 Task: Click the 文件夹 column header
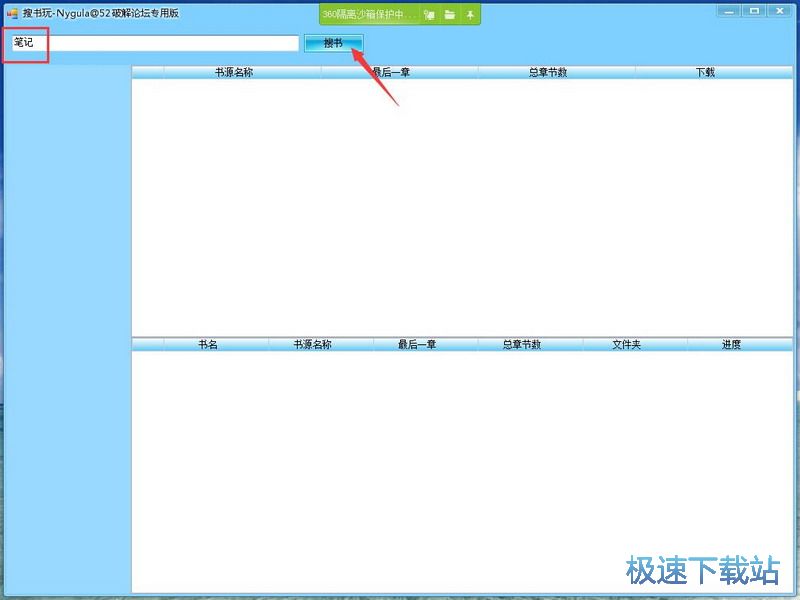626,344
